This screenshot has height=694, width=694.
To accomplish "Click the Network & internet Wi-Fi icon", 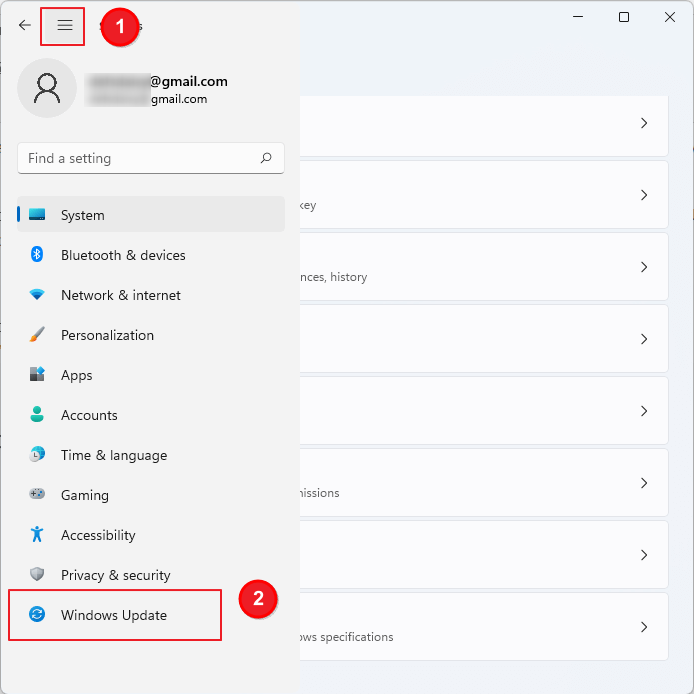I will click(37, 295).
